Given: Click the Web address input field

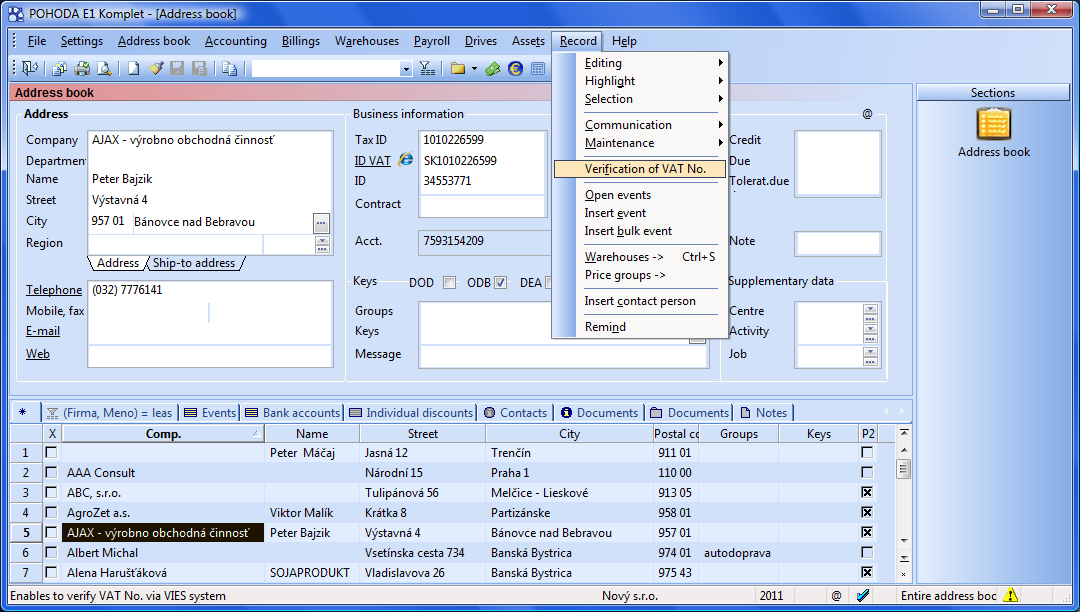Looking at the screenshot, I should pos(210,356).
